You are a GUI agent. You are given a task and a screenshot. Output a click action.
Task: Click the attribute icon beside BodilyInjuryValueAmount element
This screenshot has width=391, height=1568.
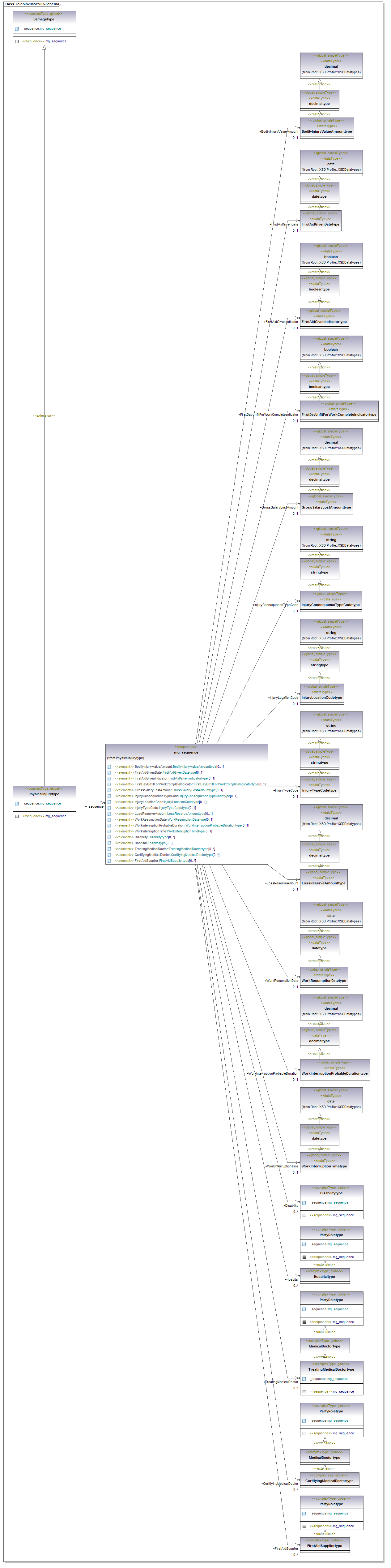pyautogui.click(x=109, y=766)
